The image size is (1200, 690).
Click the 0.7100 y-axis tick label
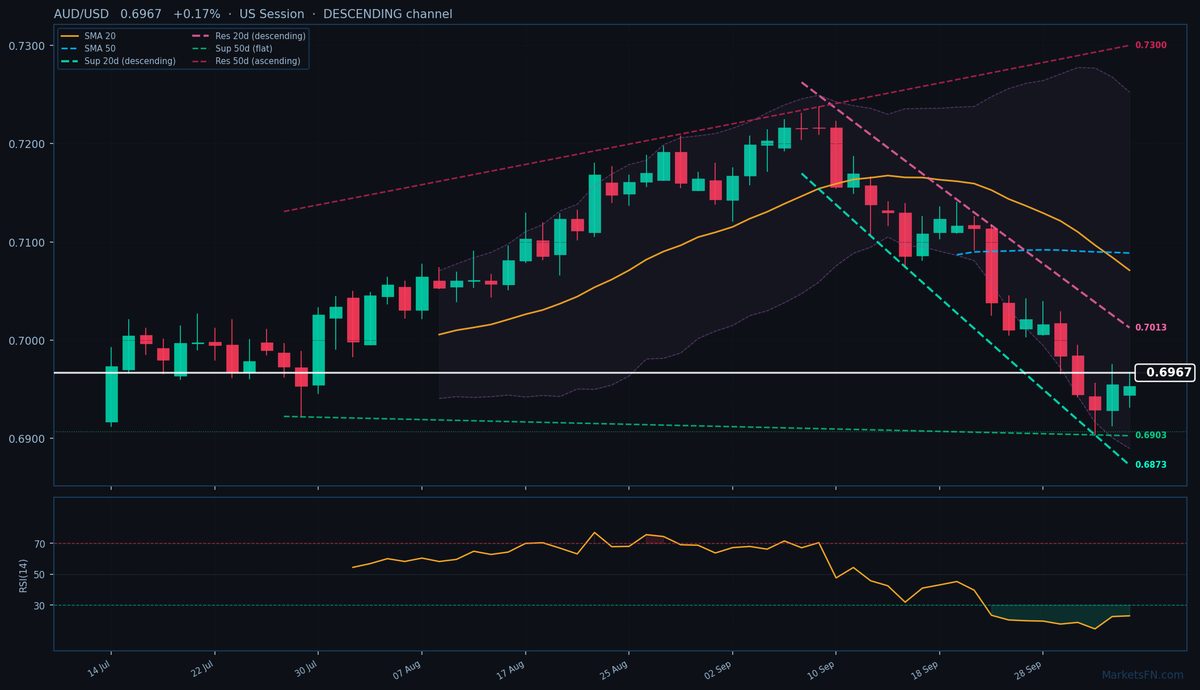coord(26,243)
